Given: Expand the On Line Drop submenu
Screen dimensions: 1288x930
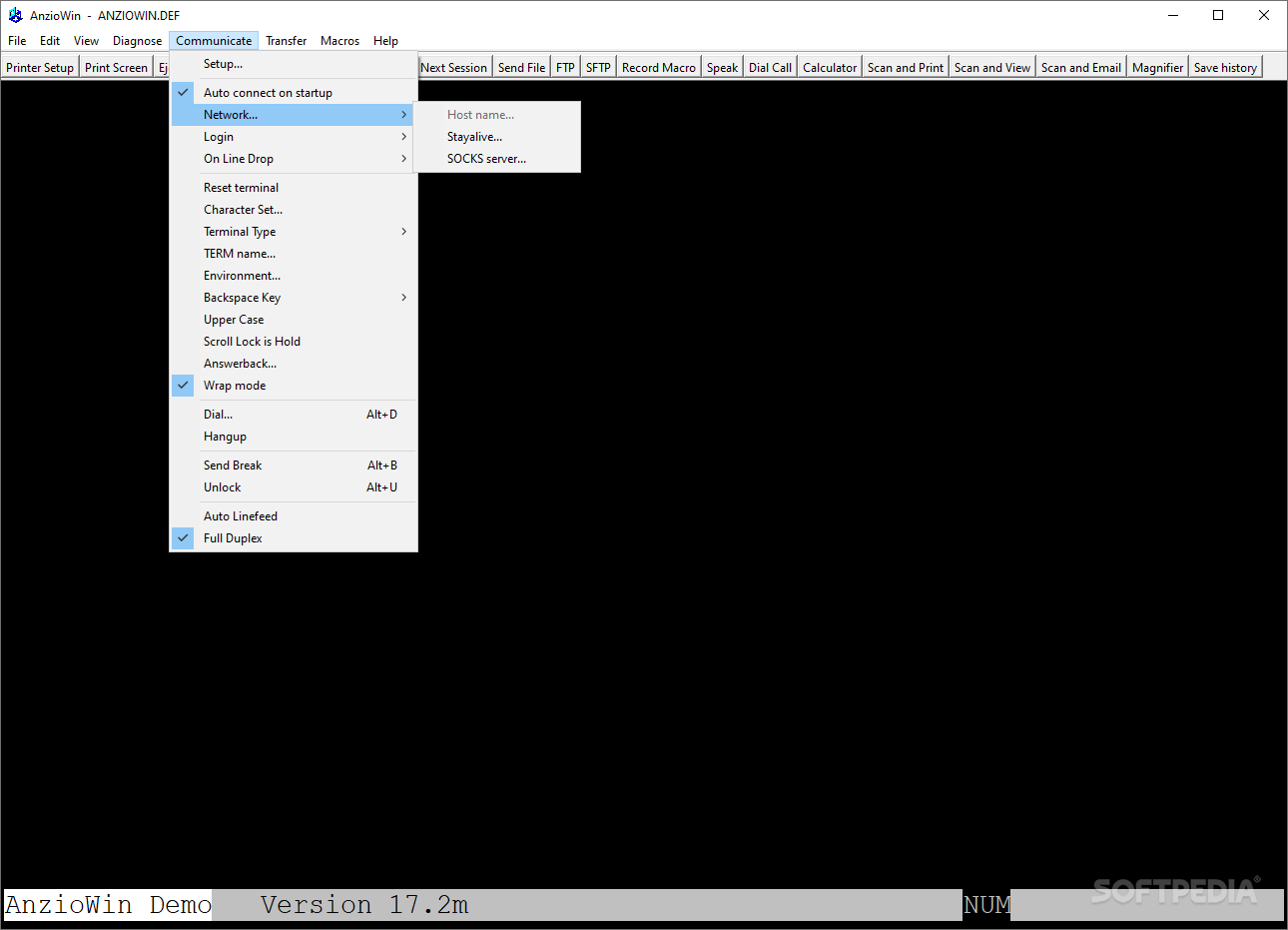Looking at the screenshot, I should (x=293, y=159).
